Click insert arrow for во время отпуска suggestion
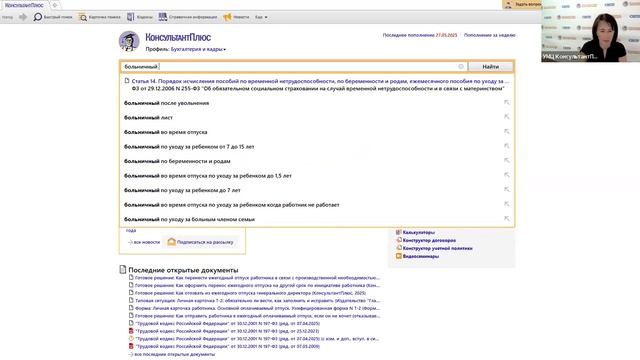The width and height of the screenshot is (640, 360). click(x=507, y=131)
